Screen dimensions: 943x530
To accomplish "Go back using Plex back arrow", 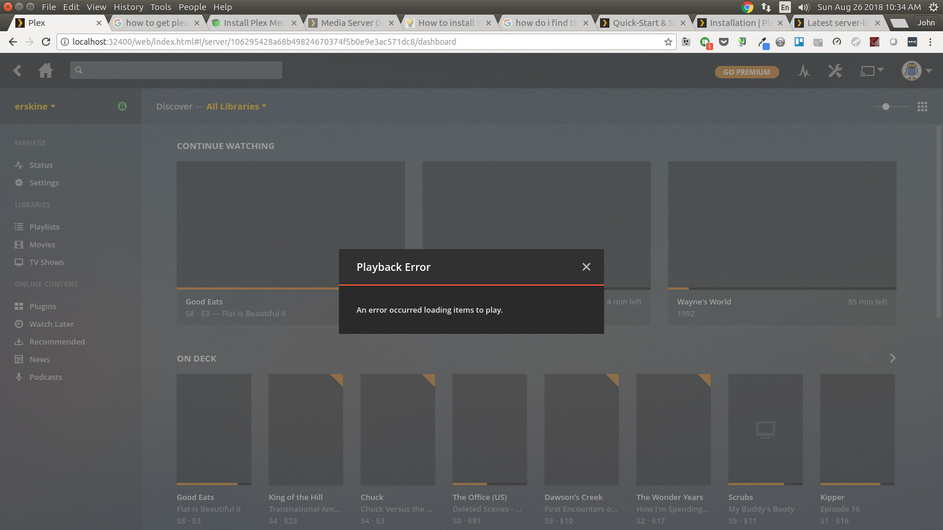I will [x=17, y=70].
